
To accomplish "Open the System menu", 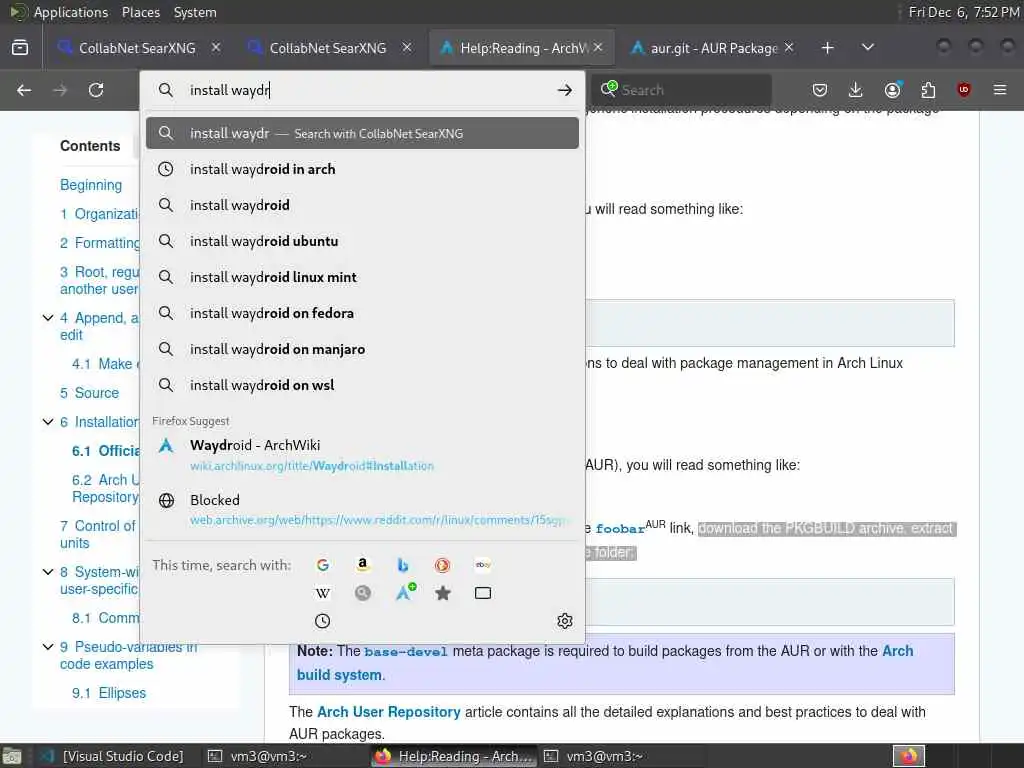I will coord(195,12).
